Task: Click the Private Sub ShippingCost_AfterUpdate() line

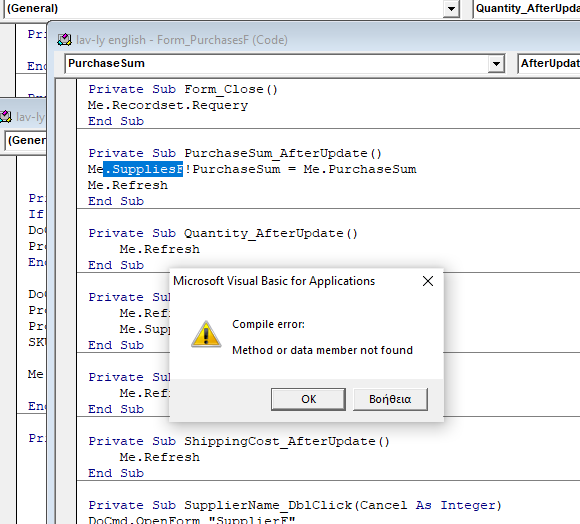Action: click(239, 441)
